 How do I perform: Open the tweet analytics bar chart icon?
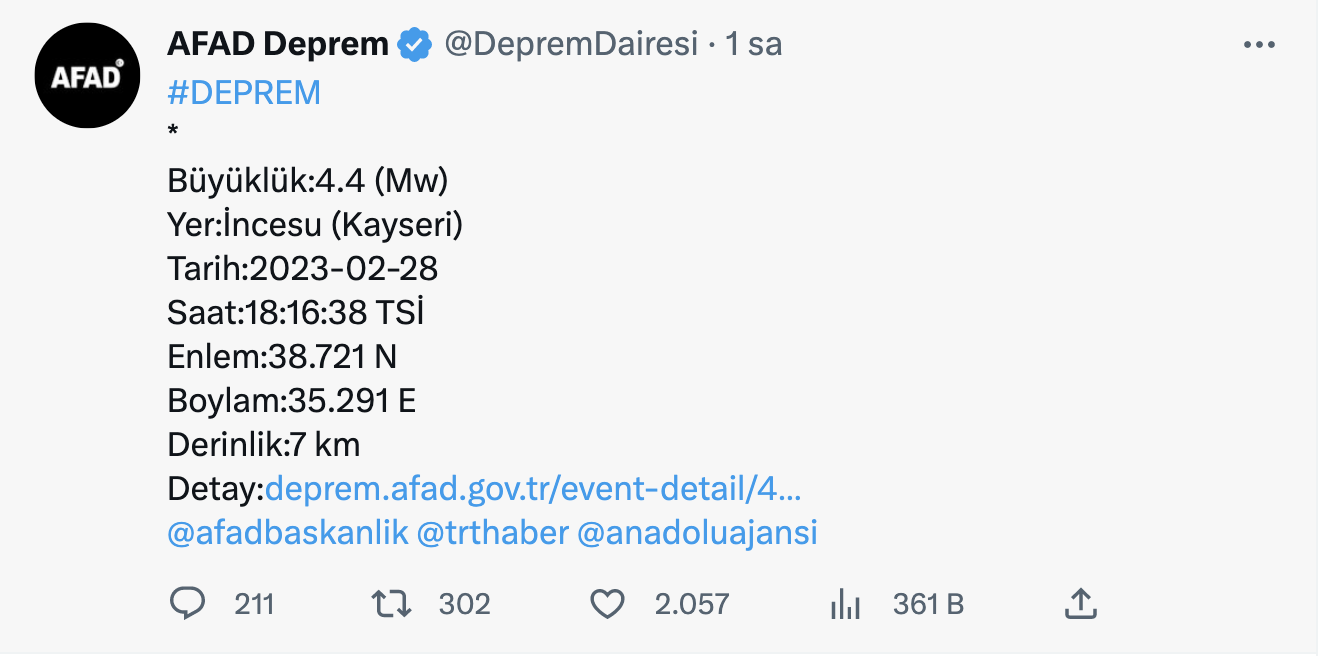845,603
